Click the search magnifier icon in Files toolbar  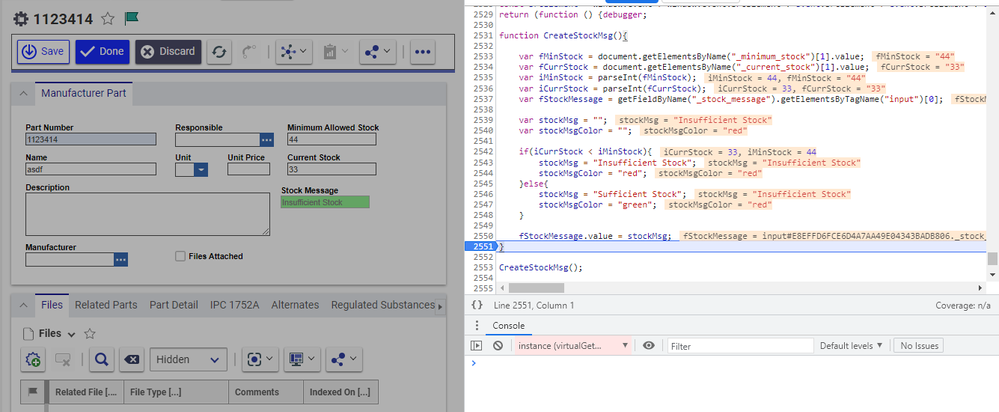101,359
